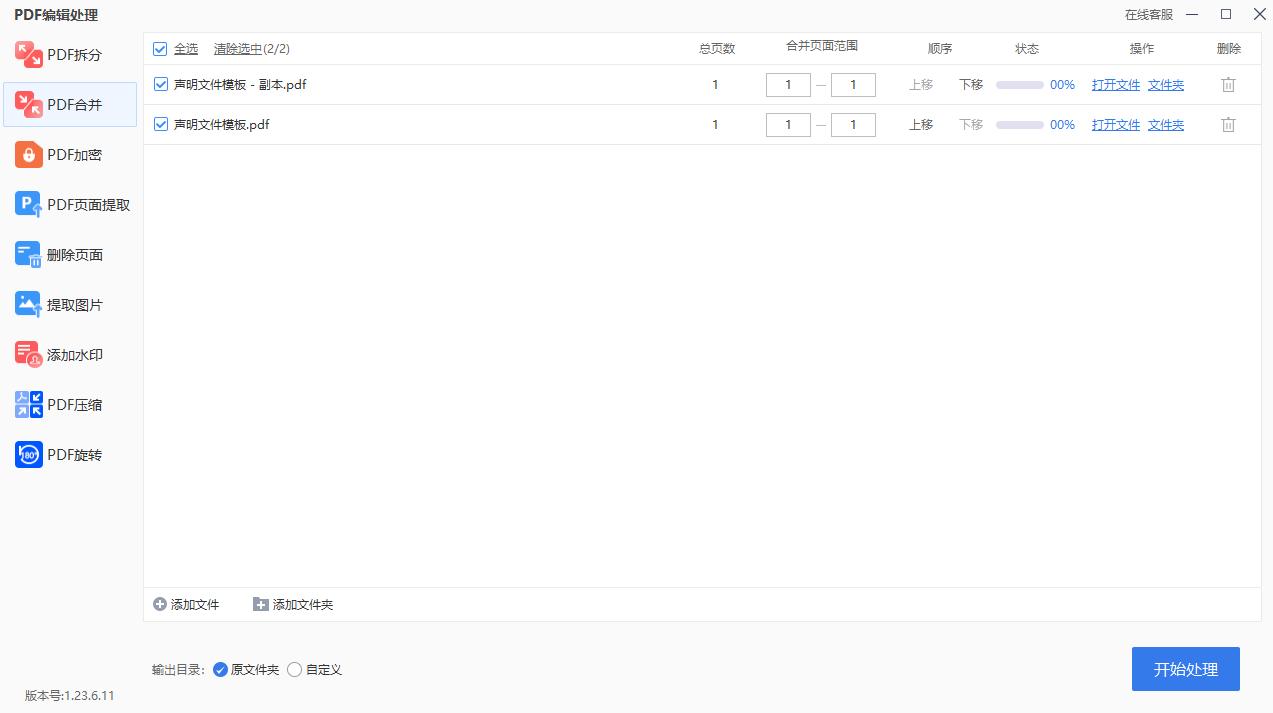Open the PDF页面提取 page extraction tool

[70, 205]
